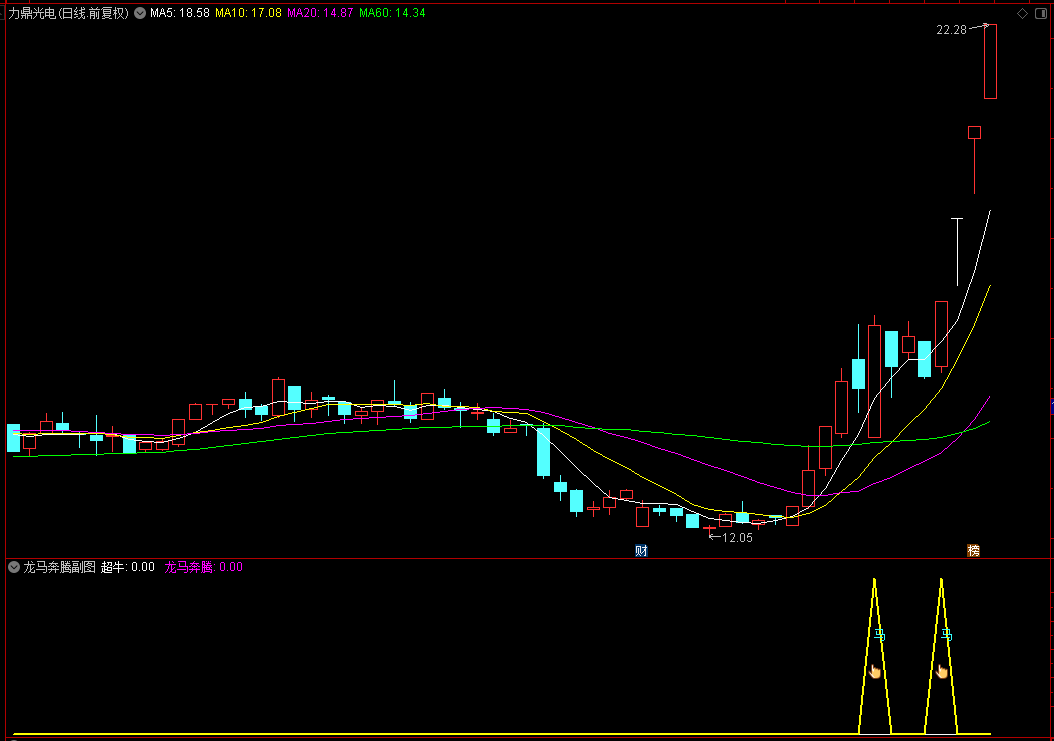Click the tall red candlestick at 22.28 high
The height and width of the screenshot is (741, 1054).
point(990,61)
